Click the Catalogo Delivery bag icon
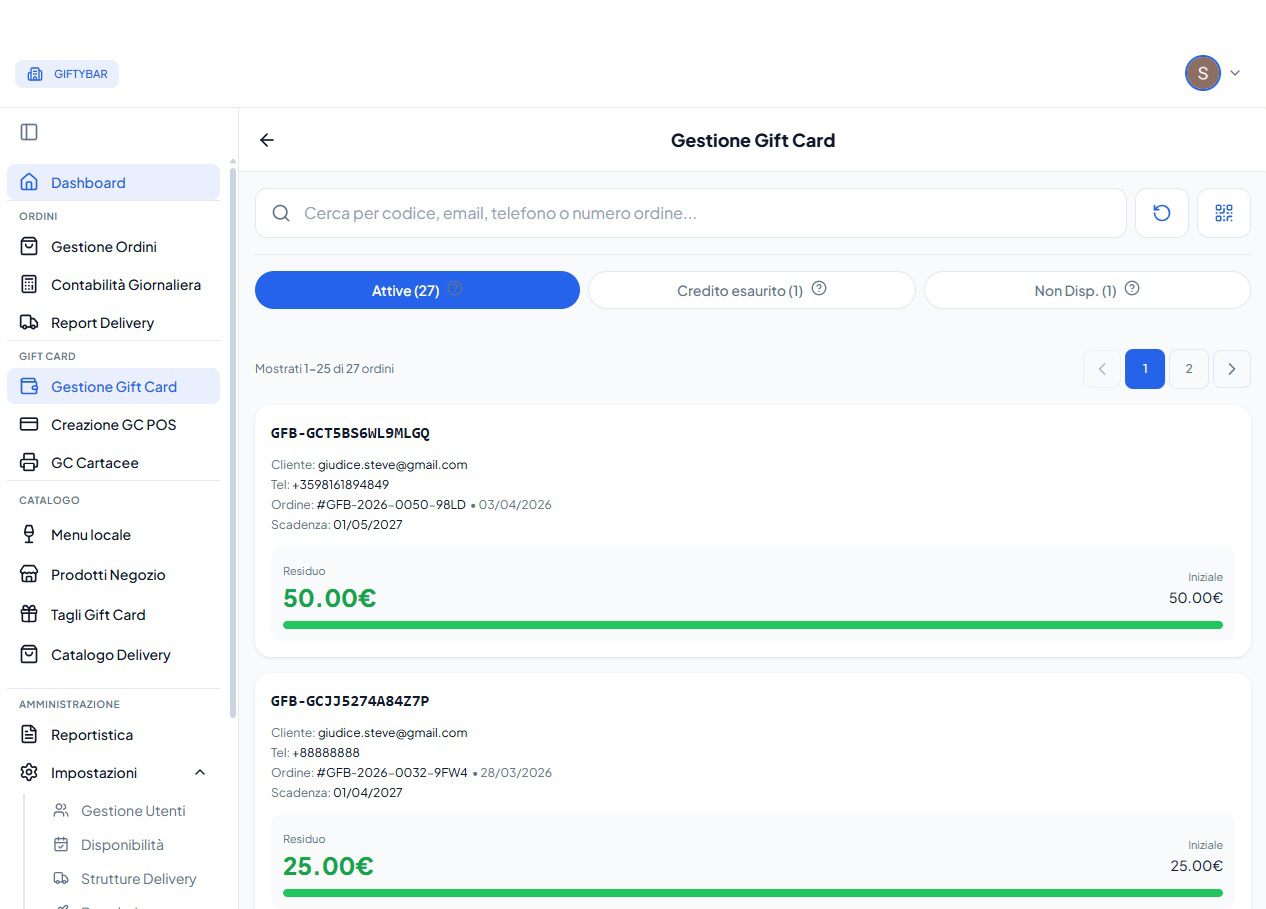This screenshot has width=1266, height=909. [x=29, y=655]
